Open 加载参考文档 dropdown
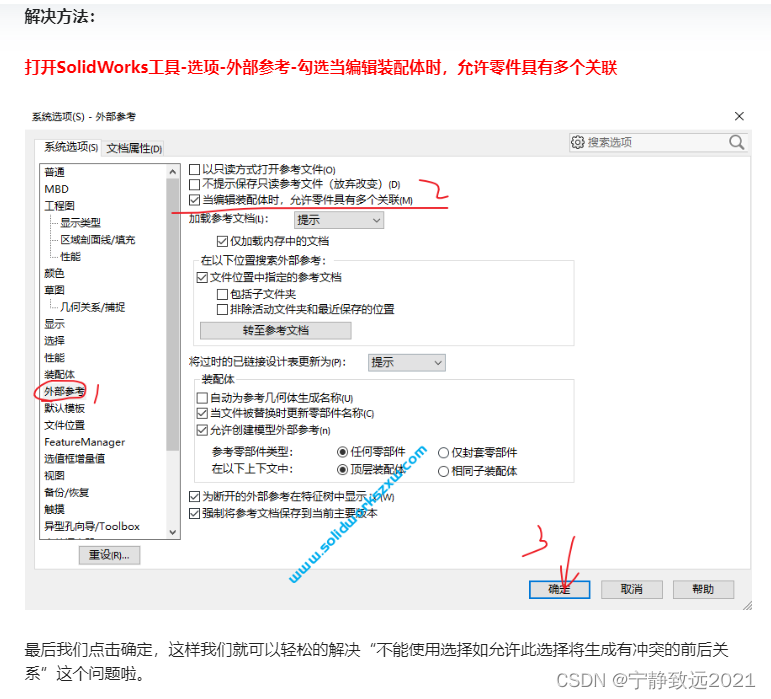 (x=338, y=220)
